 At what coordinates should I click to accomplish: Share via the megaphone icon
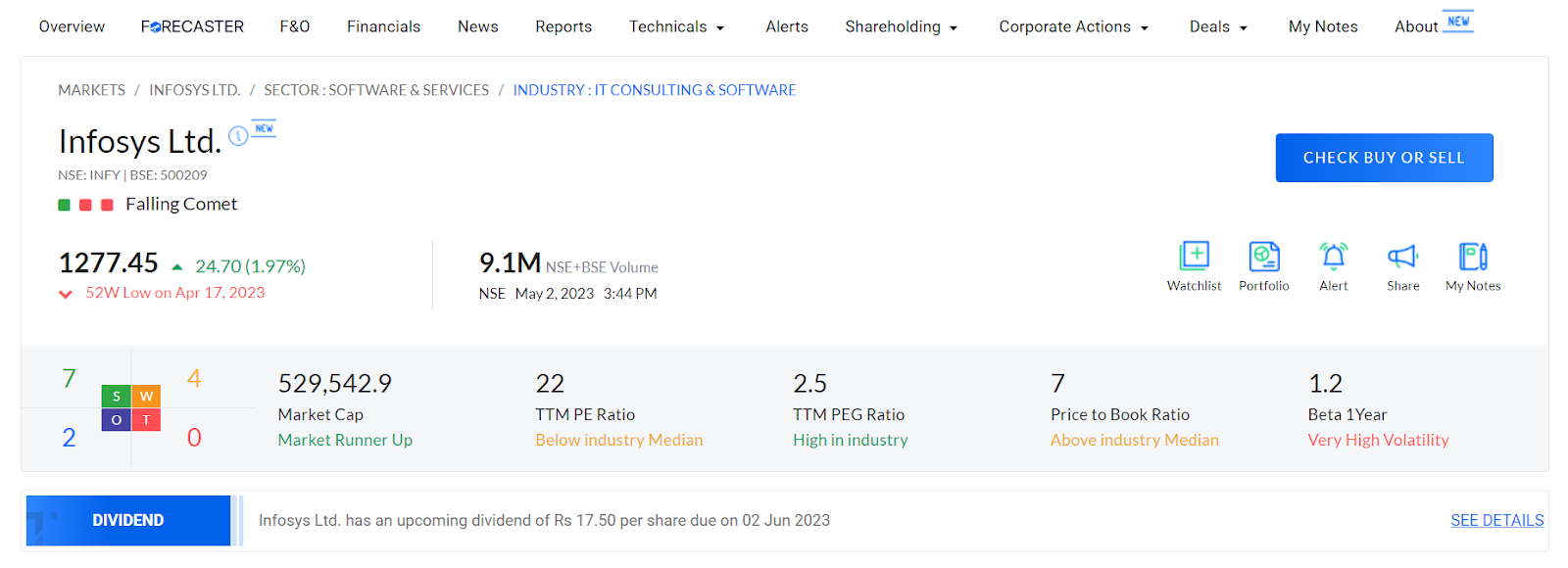(1403, 256)
